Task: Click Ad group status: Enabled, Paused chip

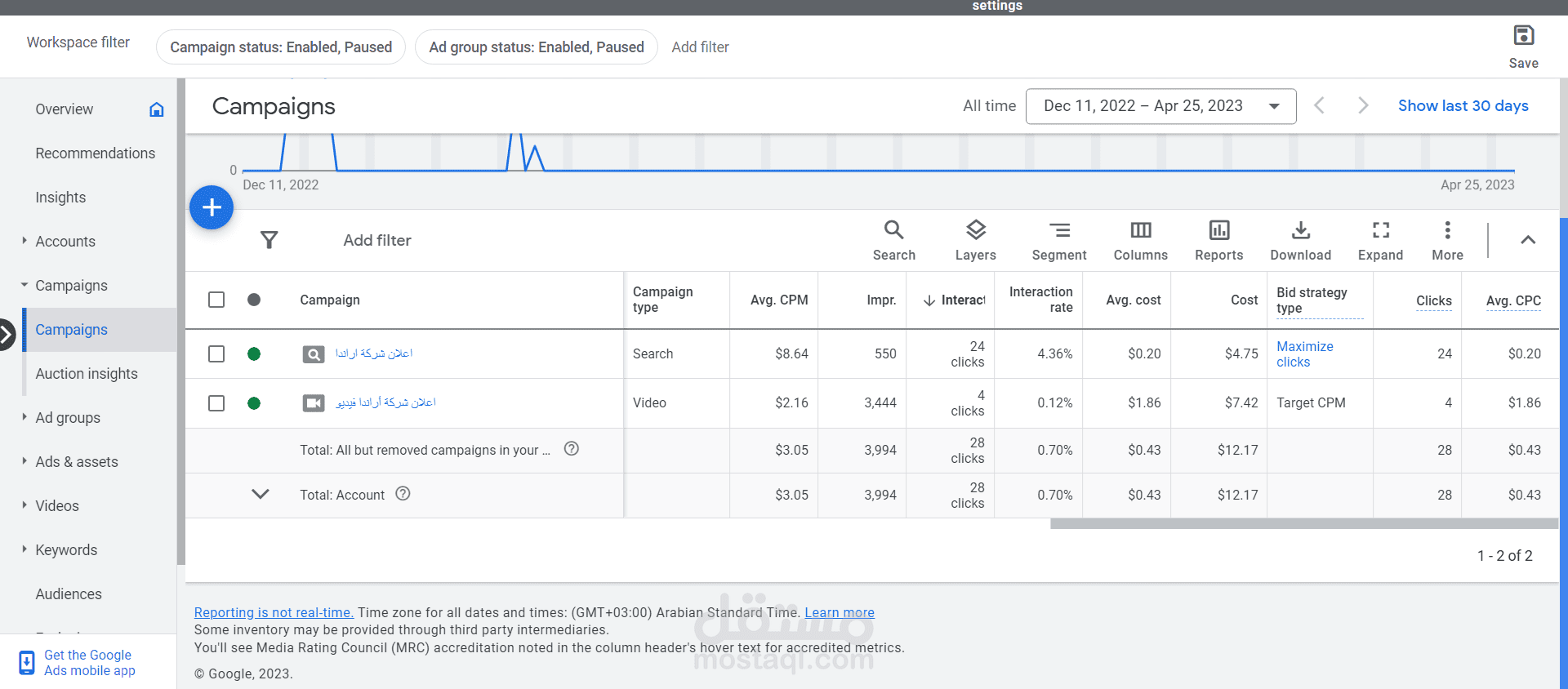Action: (537, 47)
